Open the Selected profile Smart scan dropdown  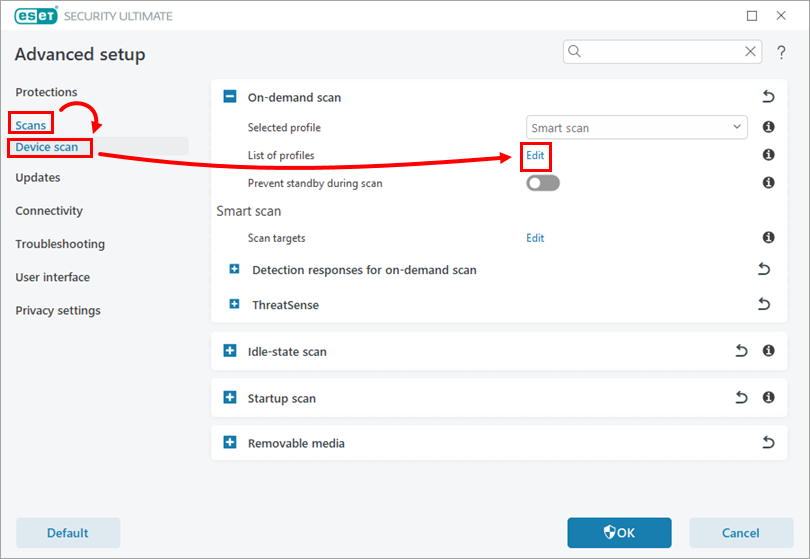(x=637, y=128)
